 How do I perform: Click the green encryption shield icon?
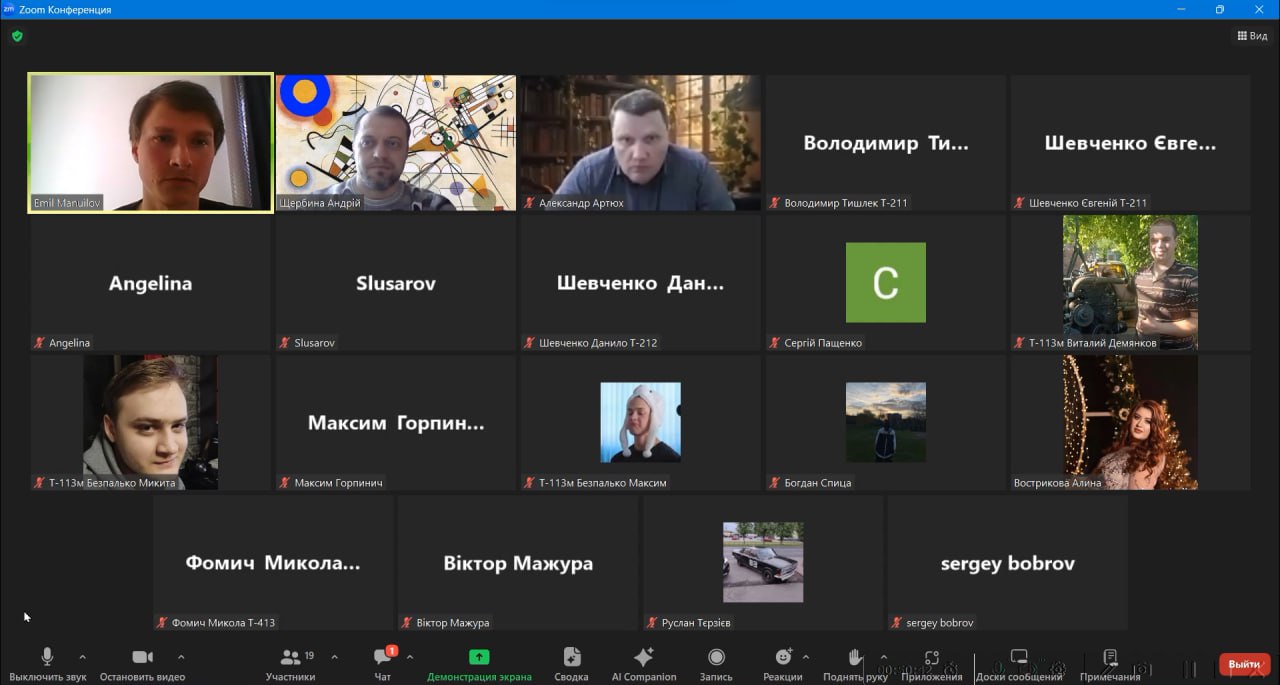(x=17, y=36)
